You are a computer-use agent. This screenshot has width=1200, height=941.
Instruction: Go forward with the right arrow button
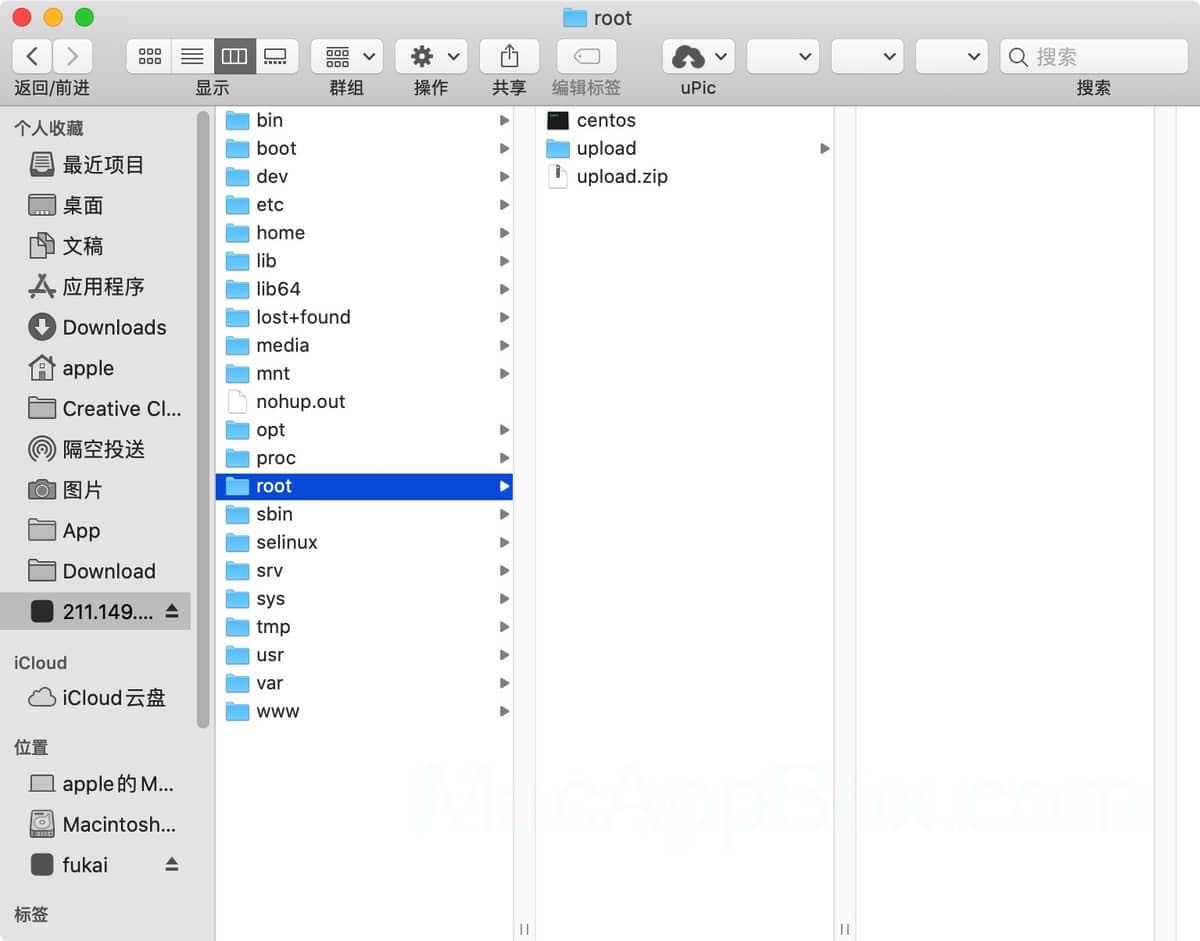pyautogui.click(x=72, y=56)
